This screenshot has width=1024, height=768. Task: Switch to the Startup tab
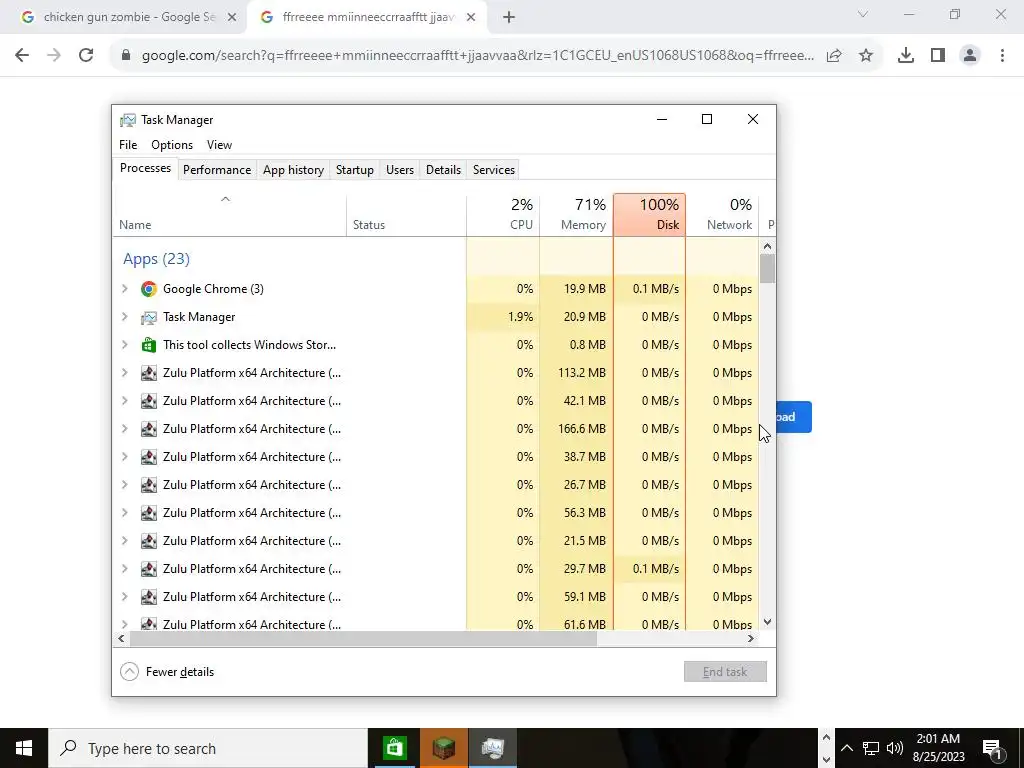pos(355,170)
